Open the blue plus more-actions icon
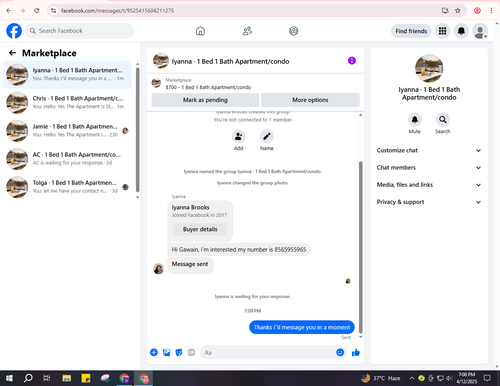 point(154,352)
